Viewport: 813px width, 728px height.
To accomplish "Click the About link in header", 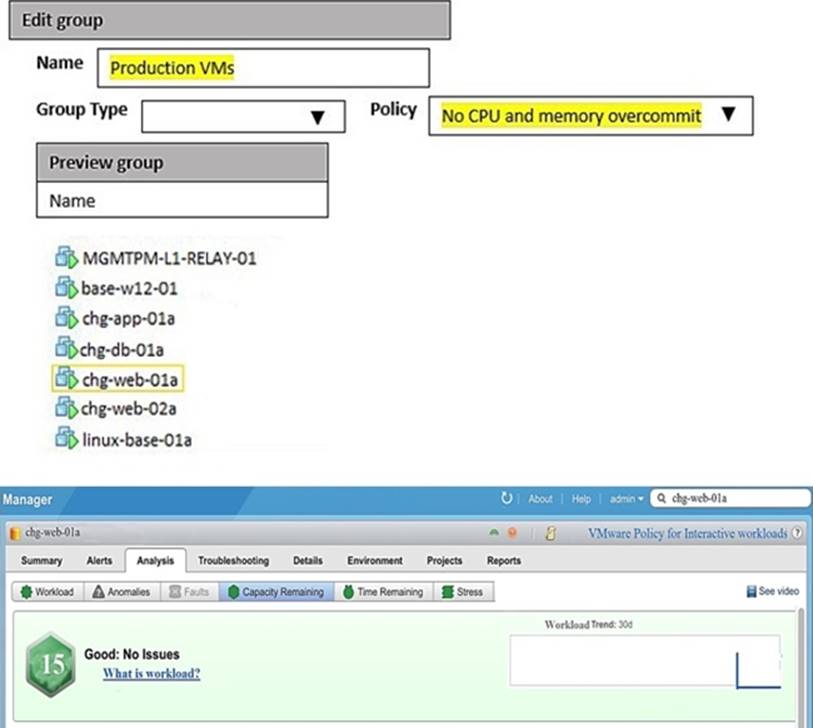I will click(540, 499).
